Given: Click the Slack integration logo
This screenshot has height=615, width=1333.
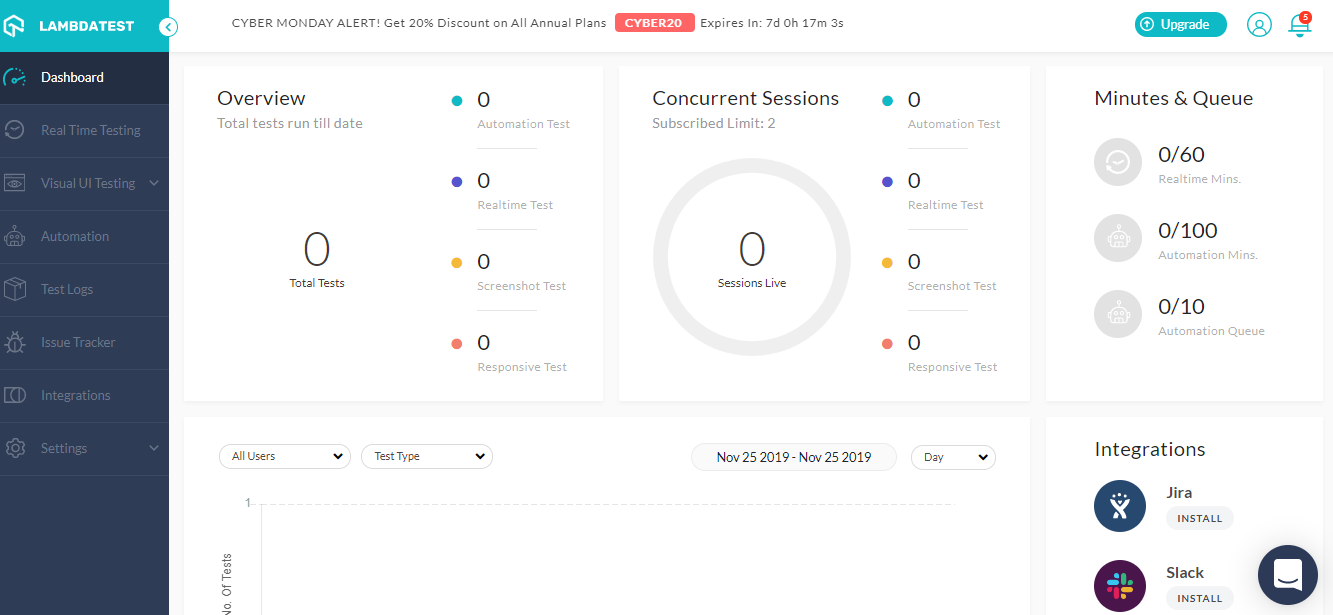Looking at the screenshot, I should [1119, 586].
